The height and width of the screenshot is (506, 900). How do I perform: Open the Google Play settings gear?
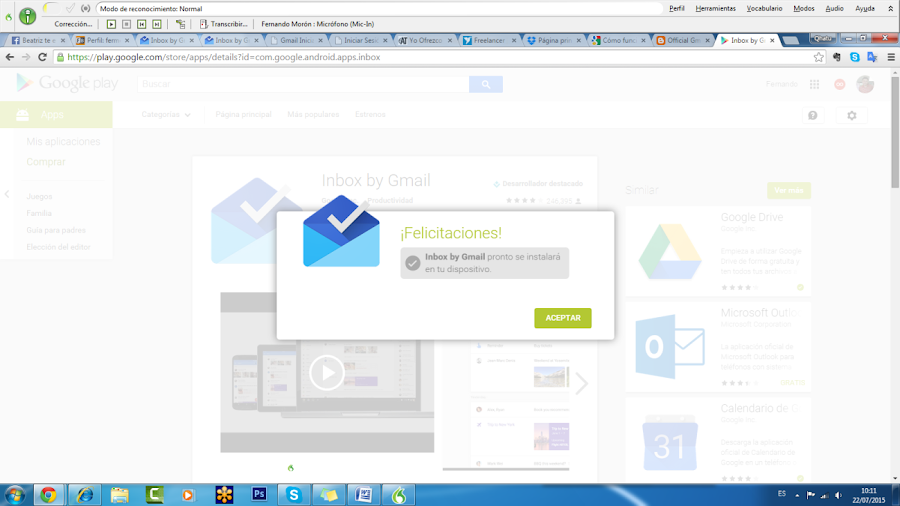[x=852, y=115]
